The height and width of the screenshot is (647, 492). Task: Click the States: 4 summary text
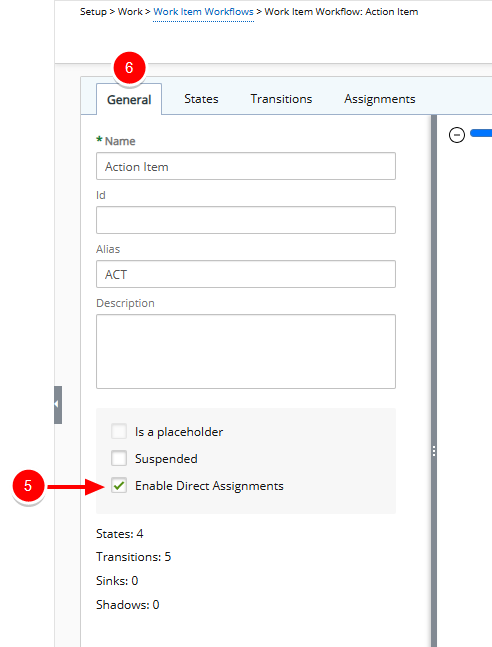[120, 534]
